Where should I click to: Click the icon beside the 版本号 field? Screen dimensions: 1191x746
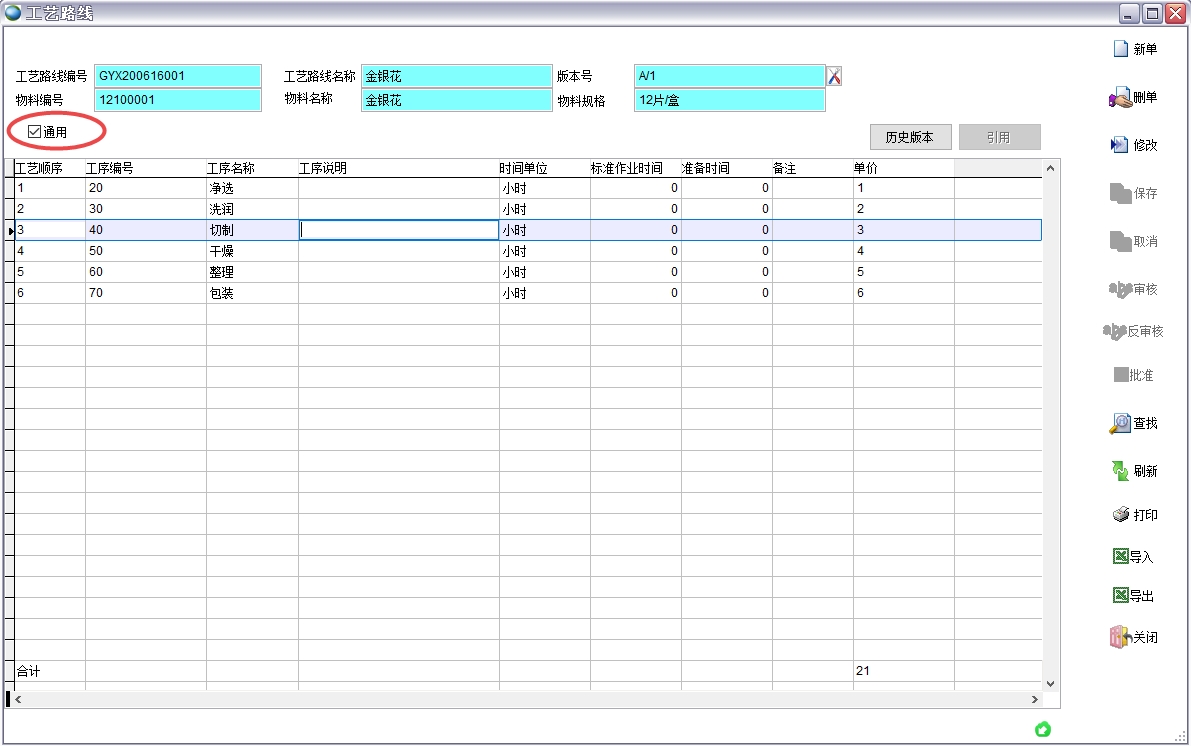(x=834, y=76)
